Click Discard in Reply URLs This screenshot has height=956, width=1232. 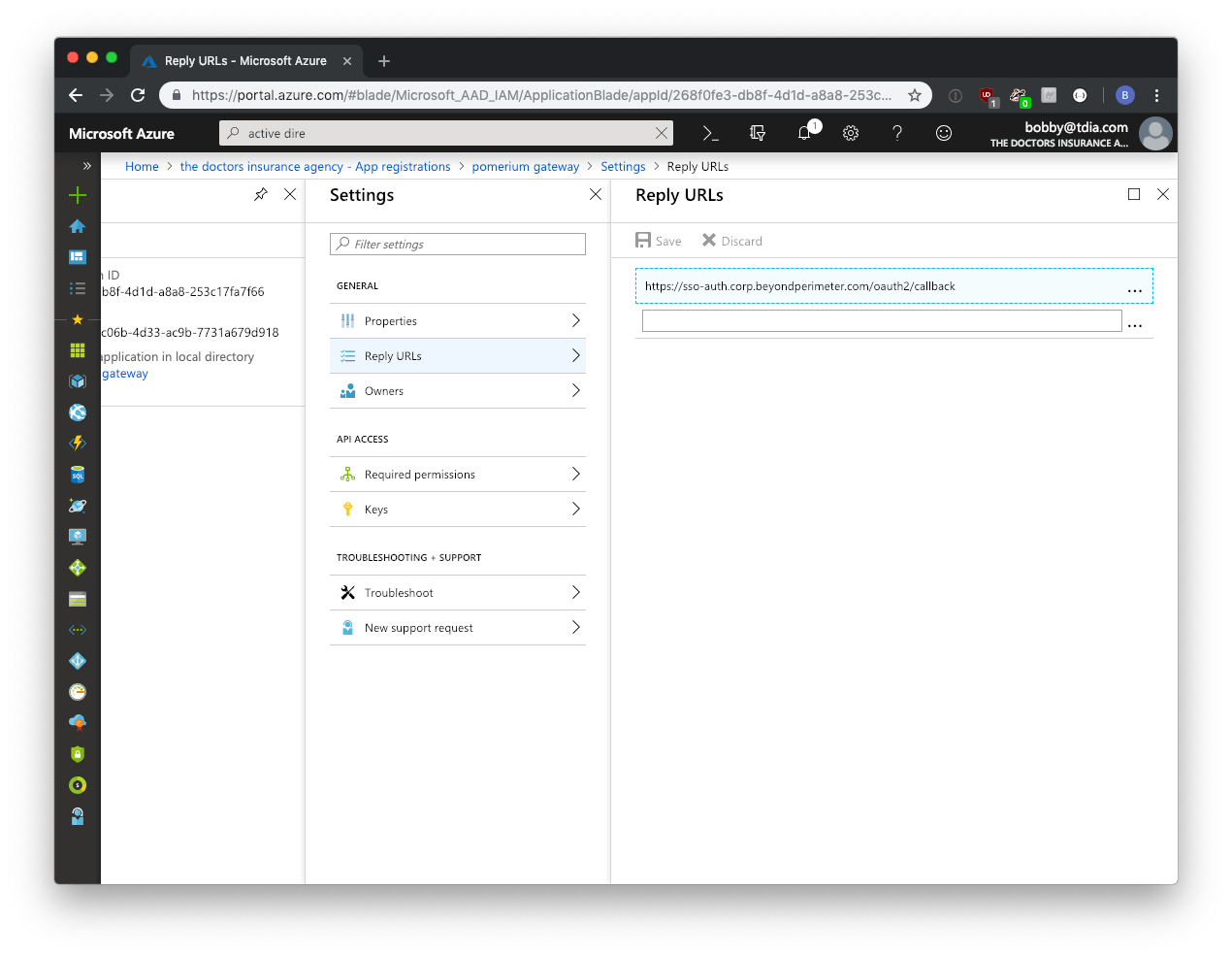732,241
